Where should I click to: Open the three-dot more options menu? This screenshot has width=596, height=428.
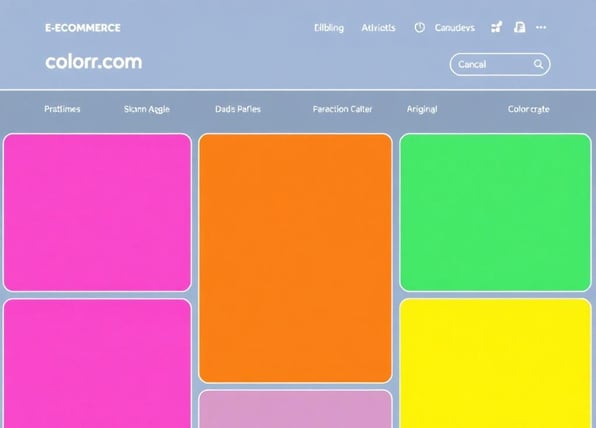[x=541, y=27]
